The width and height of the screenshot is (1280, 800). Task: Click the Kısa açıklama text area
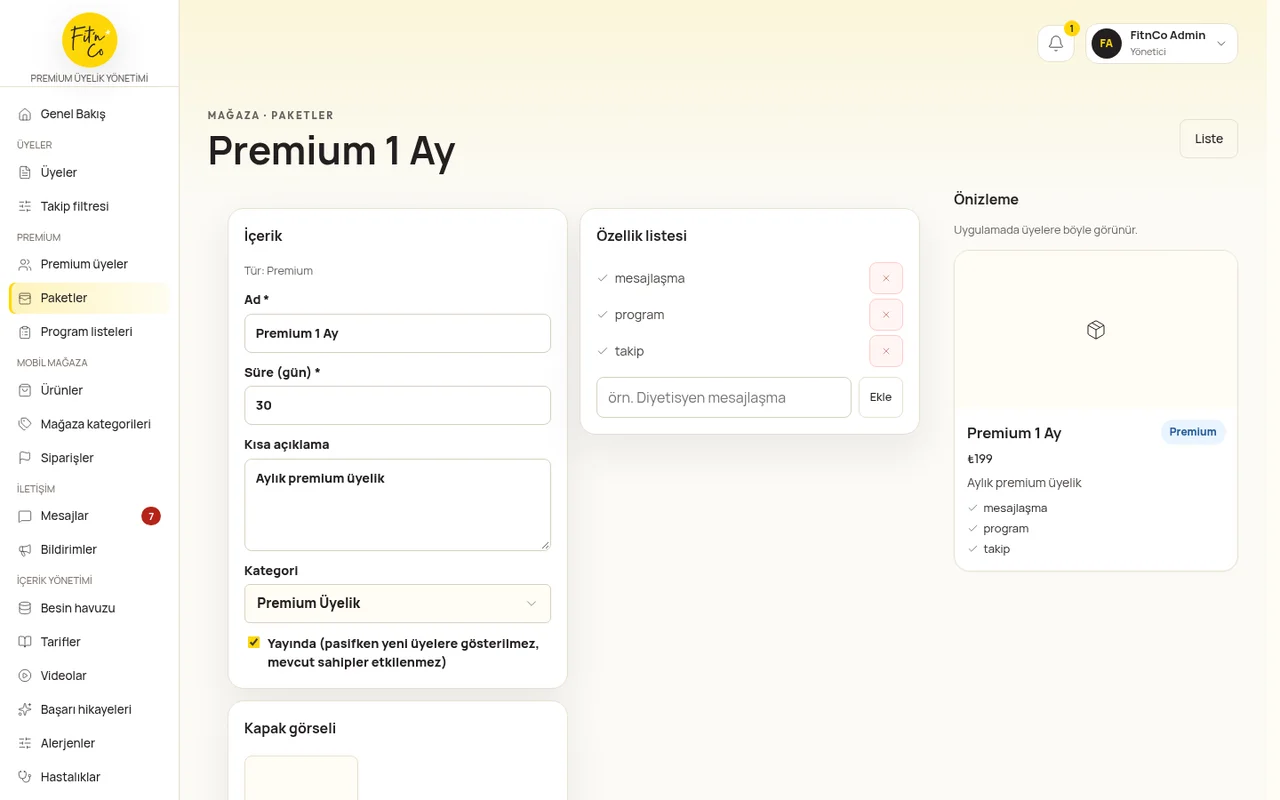point(397,505)
